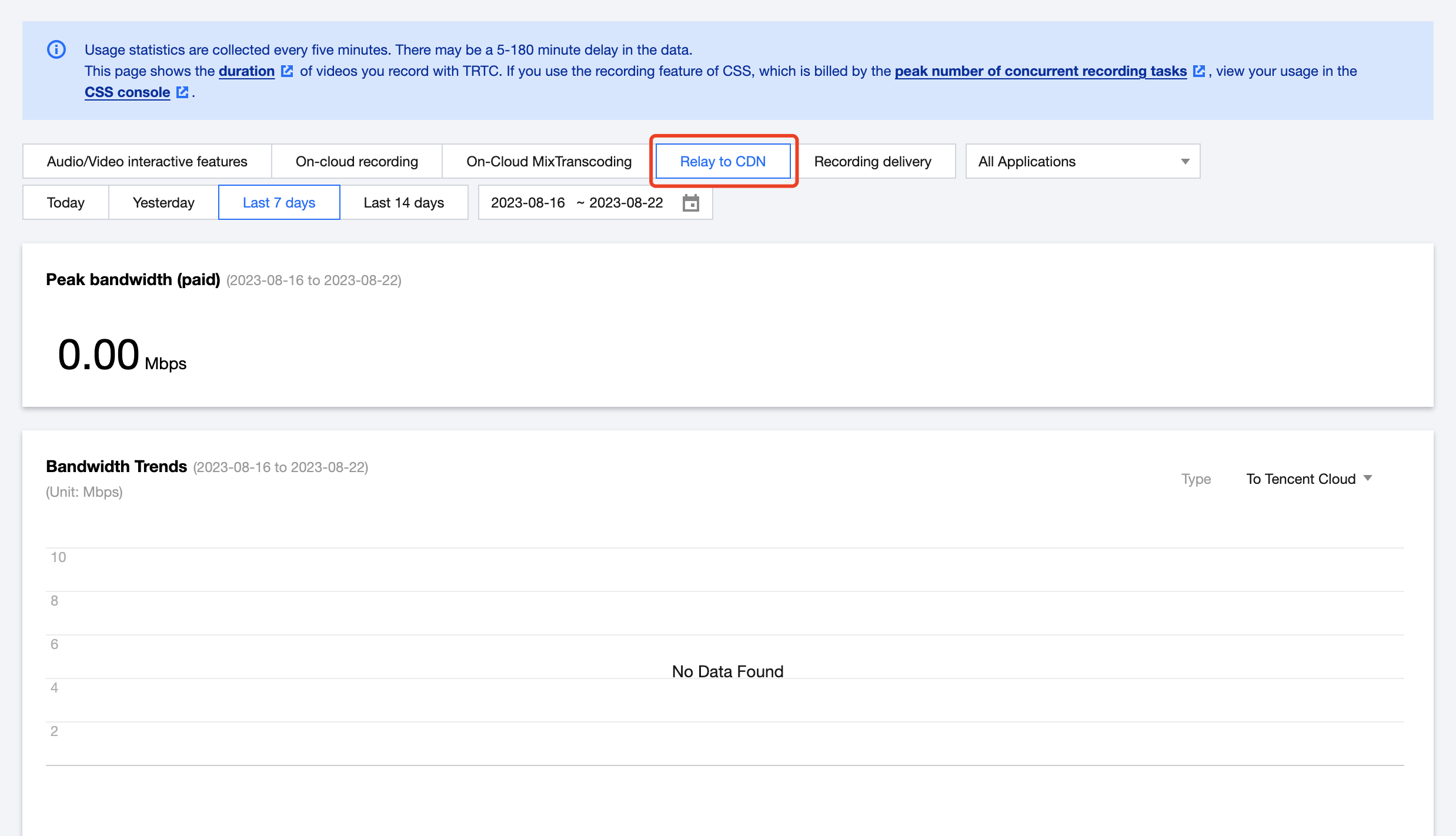Image resolution: width=1456 pixels, height=836 pixels.
Task: Switch to Recording delivery tab
Action: tap(873, 162)
